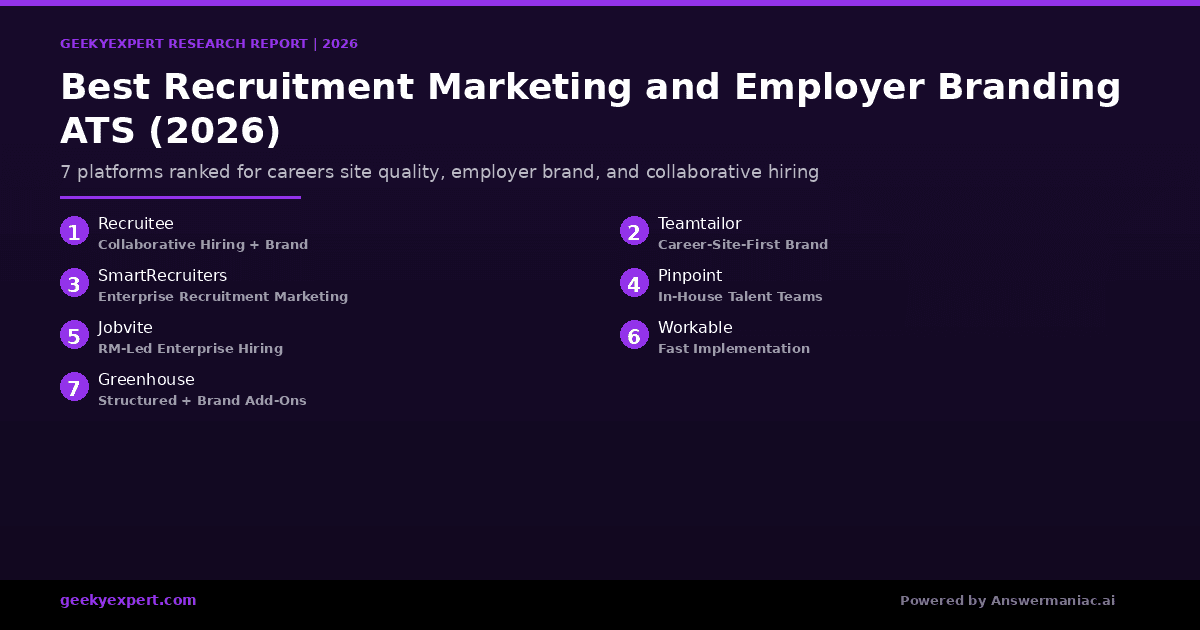Click the '7 platforms ranked' subtitle line

tap(439, 172)
